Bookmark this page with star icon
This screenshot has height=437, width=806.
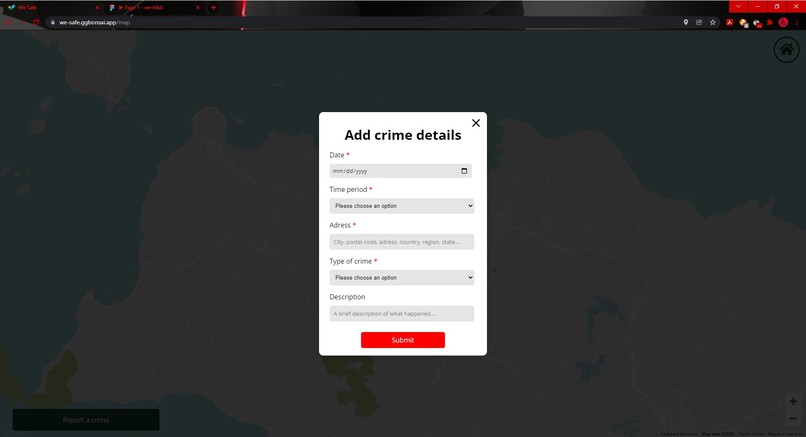click(x=712, y=22)
